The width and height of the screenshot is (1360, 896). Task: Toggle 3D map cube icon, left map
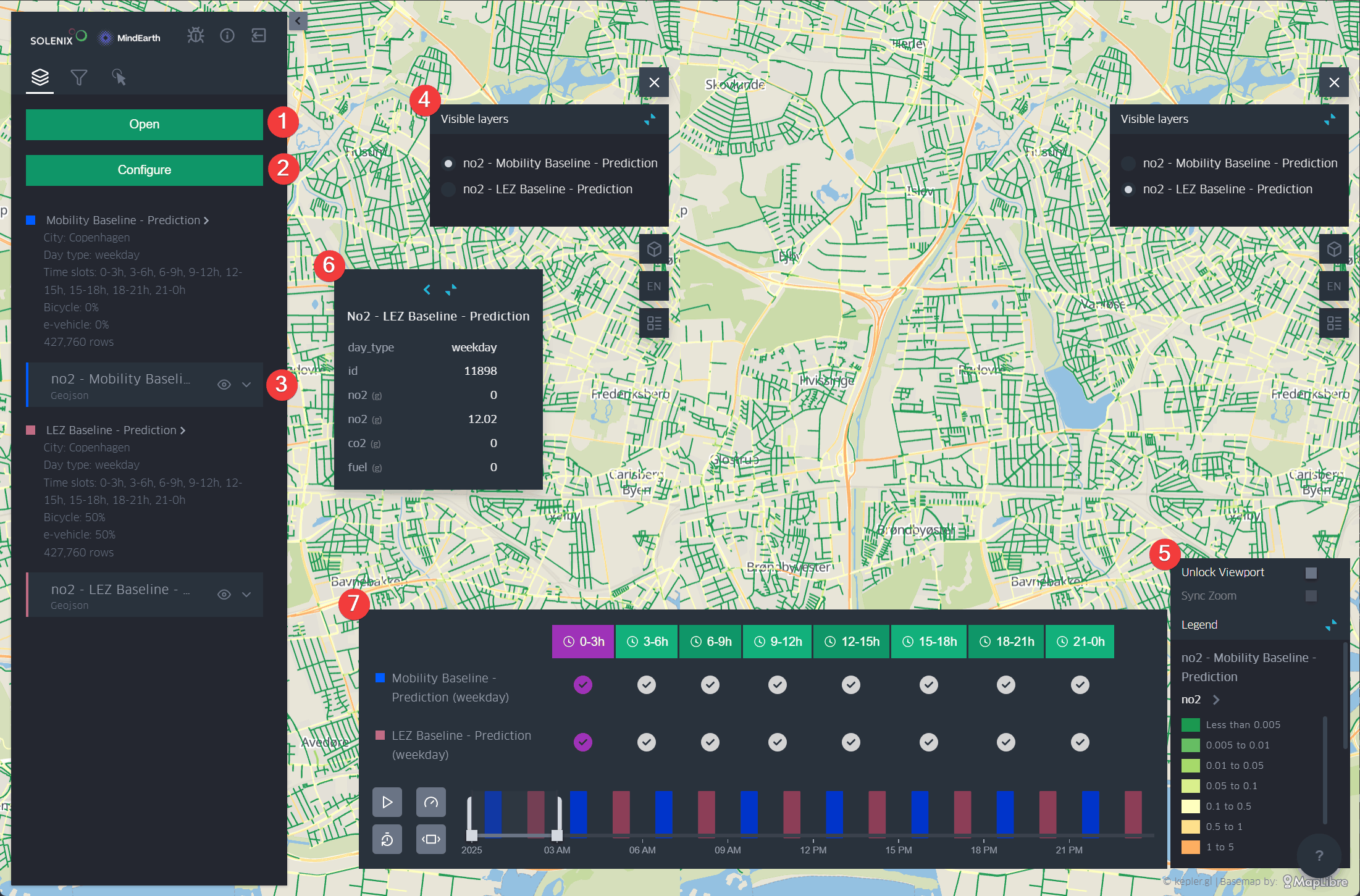(x=654, y=249)
